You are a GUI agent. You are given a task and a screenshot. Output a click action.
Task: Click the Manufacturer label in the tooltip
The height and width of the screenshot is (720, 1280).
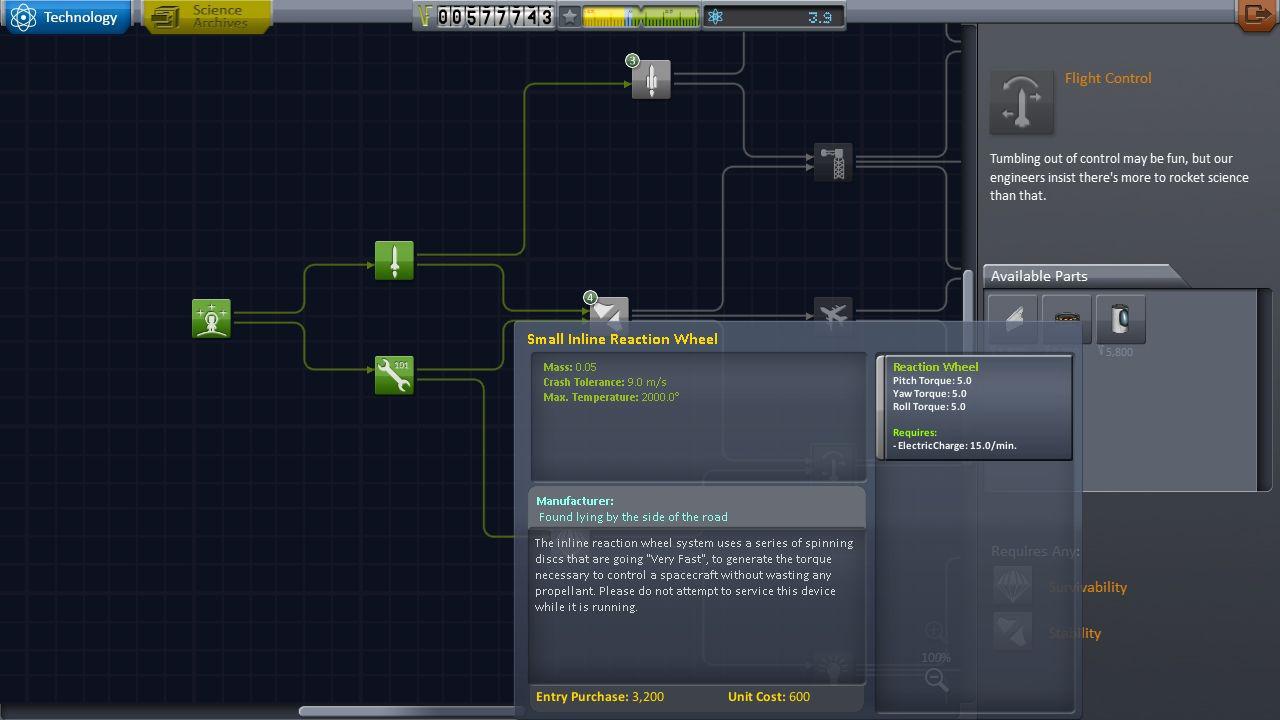575,501
